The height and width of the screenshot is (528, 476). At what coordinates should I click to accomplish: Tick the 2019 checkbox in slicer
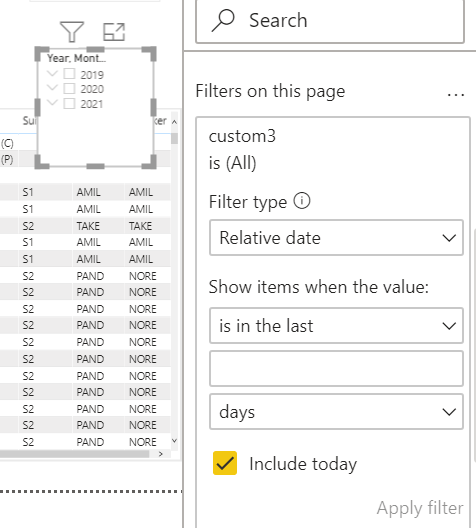[x=69, y=74]
